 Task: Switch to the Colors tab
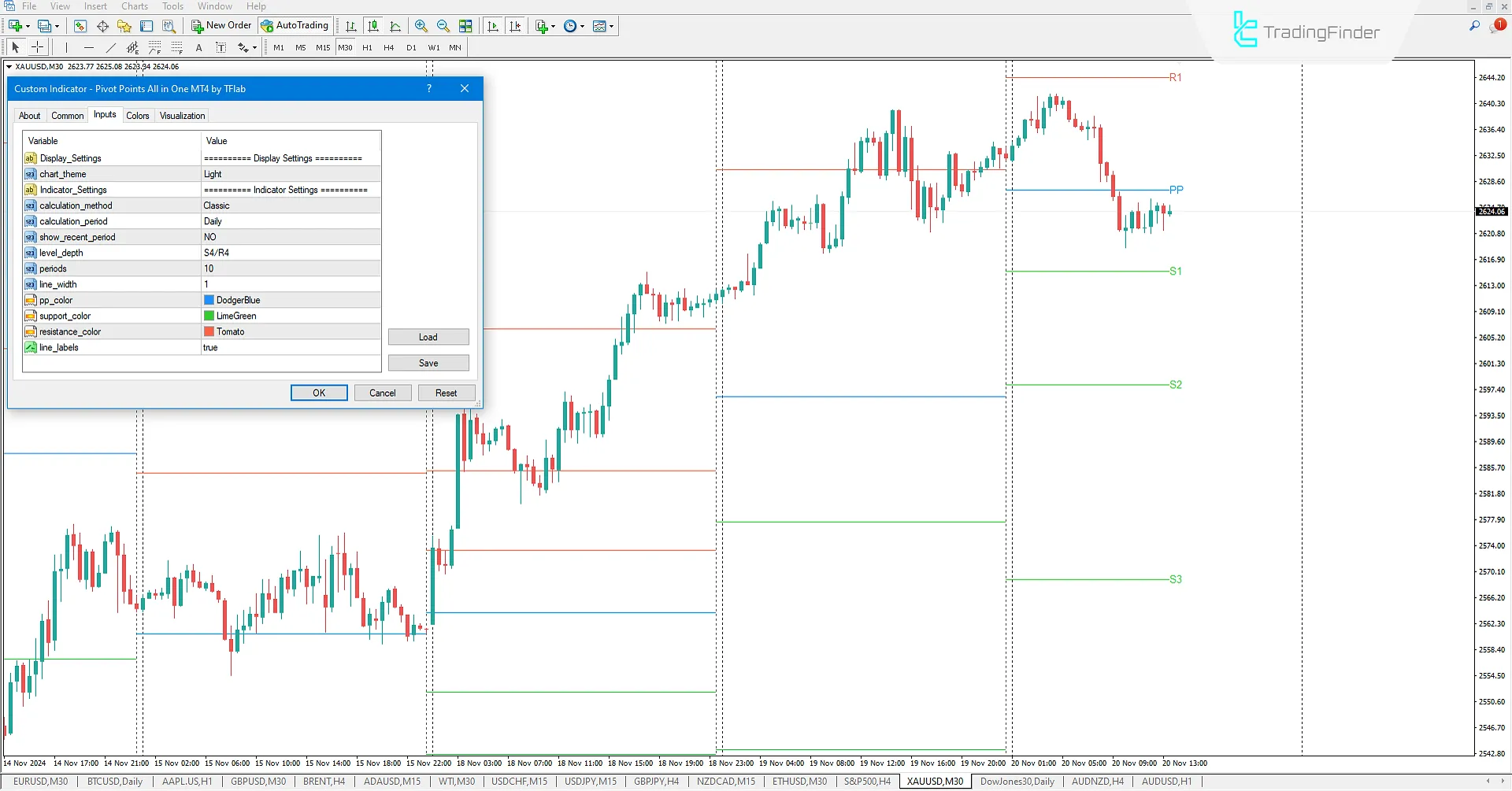pos(138,116)
